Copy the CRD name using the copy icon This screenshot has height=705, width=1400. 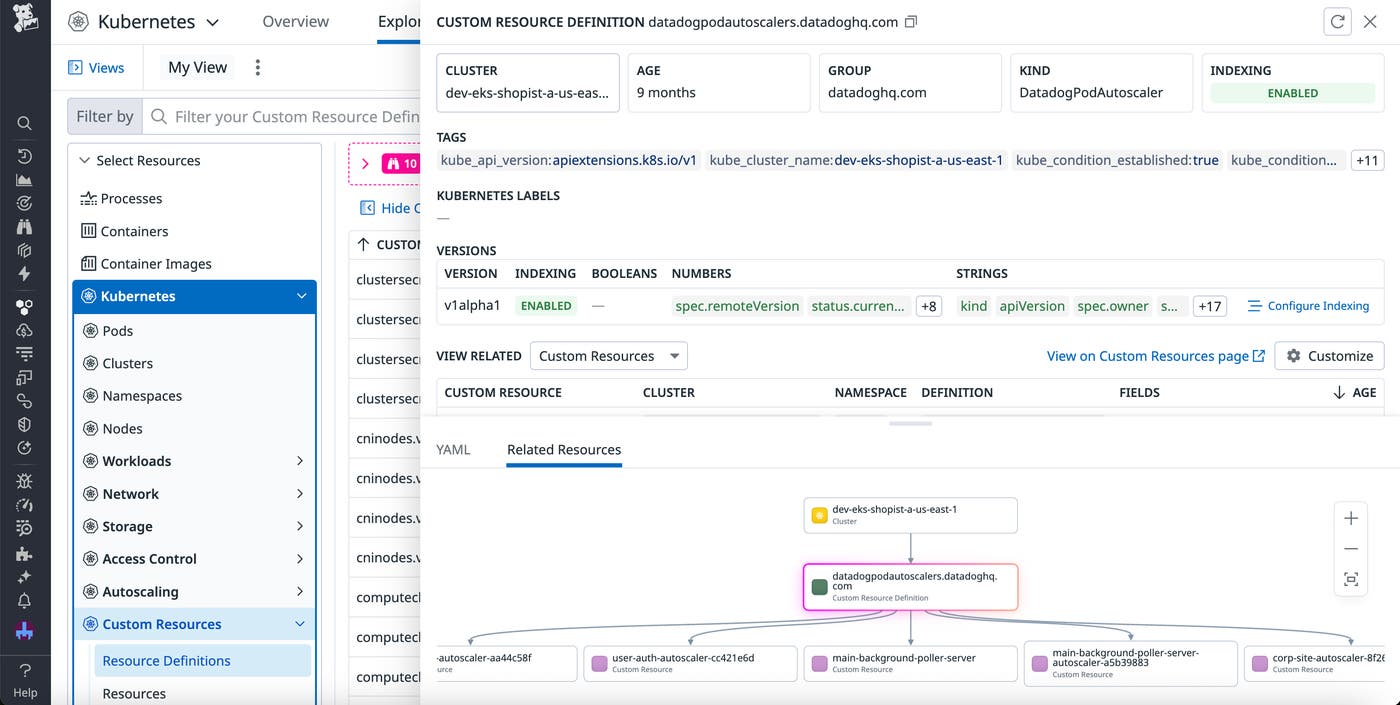911,20
